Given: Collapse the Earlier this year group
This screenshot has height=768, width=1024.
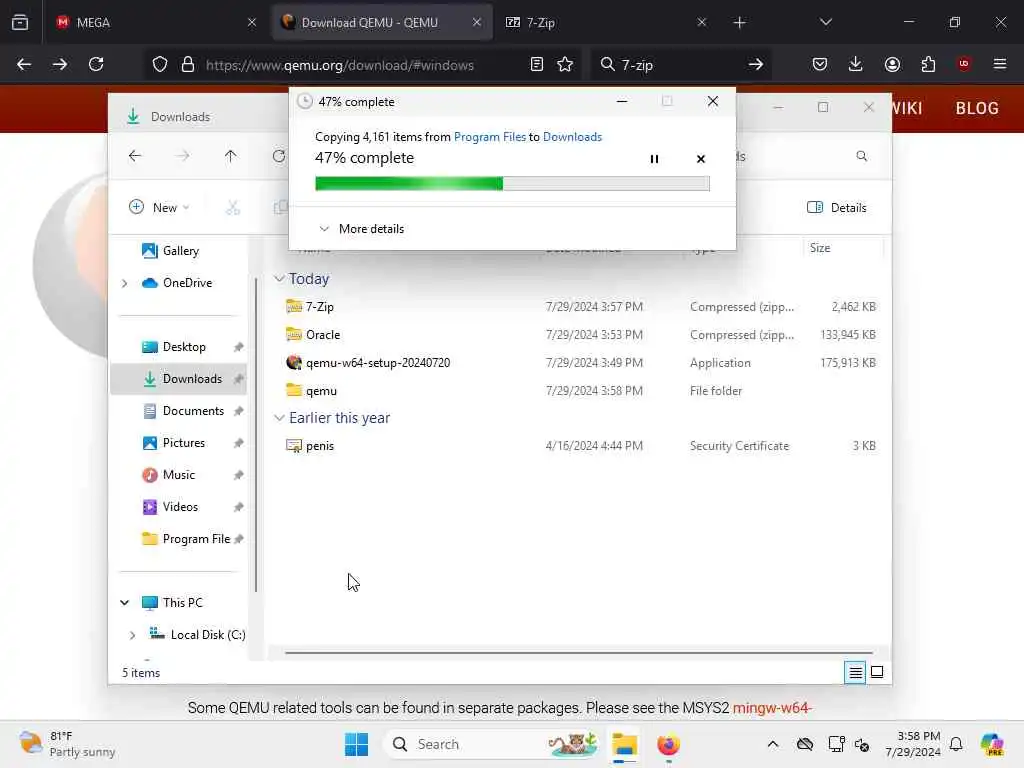Looking at the screenshot, I should point(279,418).
